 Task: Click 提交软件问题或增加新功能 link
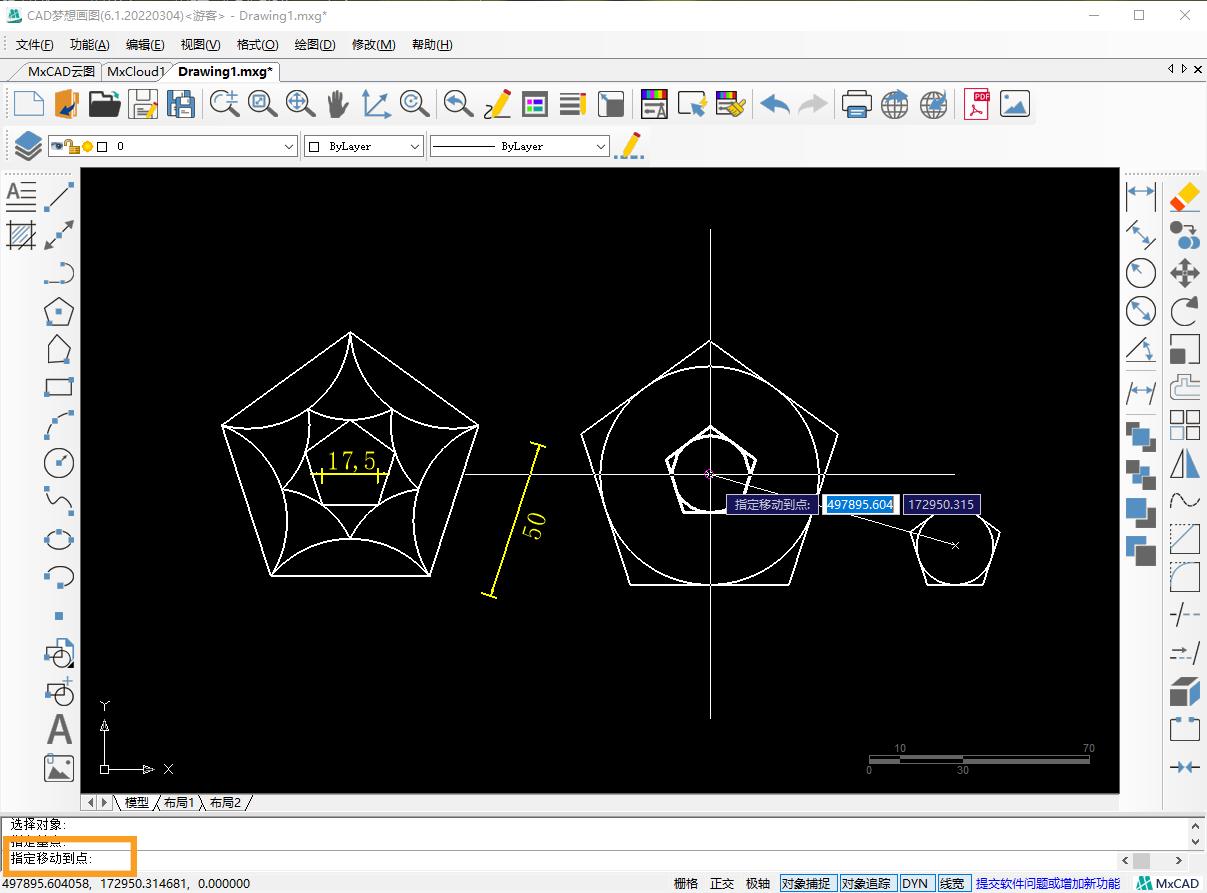(x=1047, y=883)
